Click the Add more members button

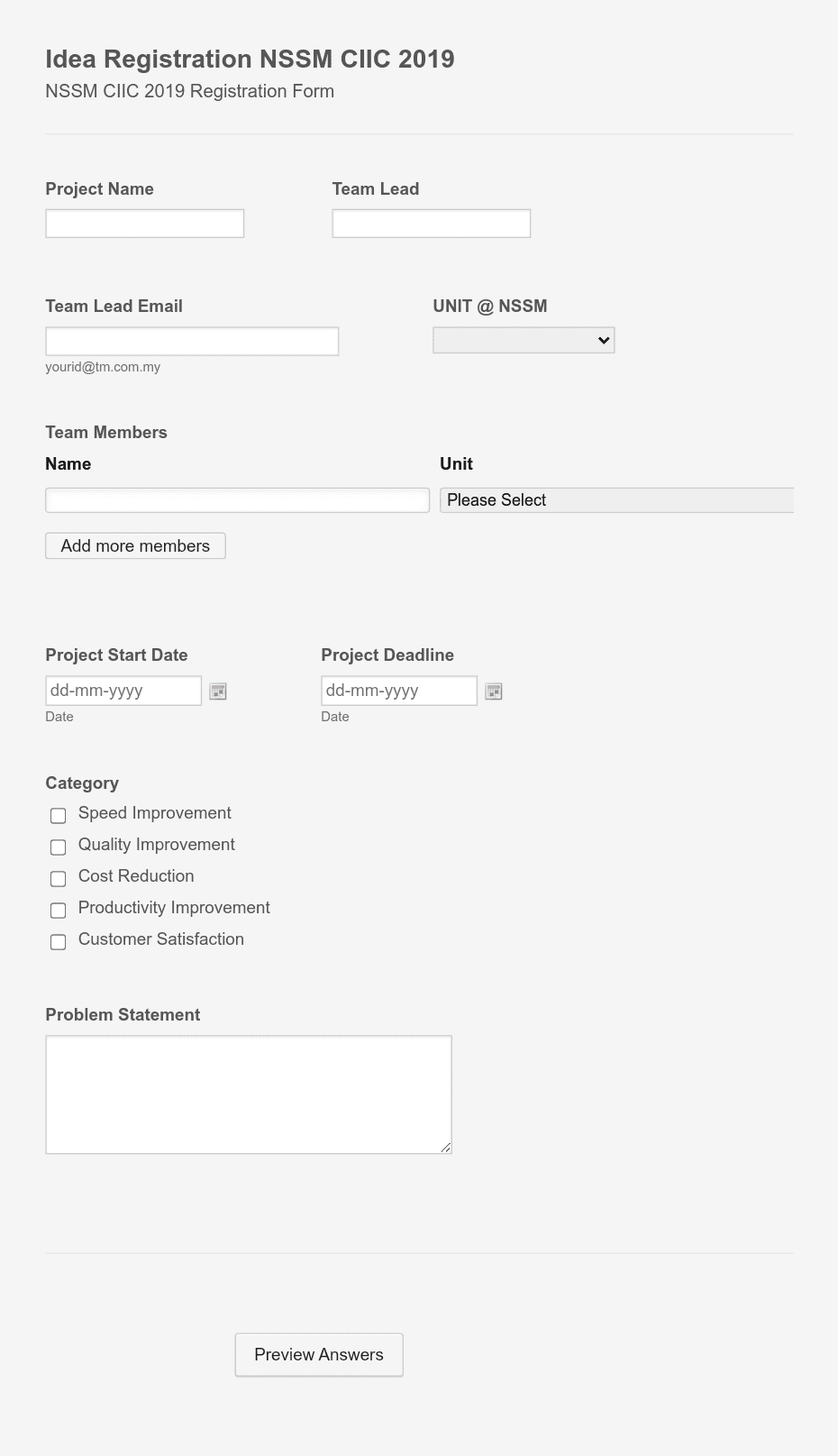click(x=134, y=545)
